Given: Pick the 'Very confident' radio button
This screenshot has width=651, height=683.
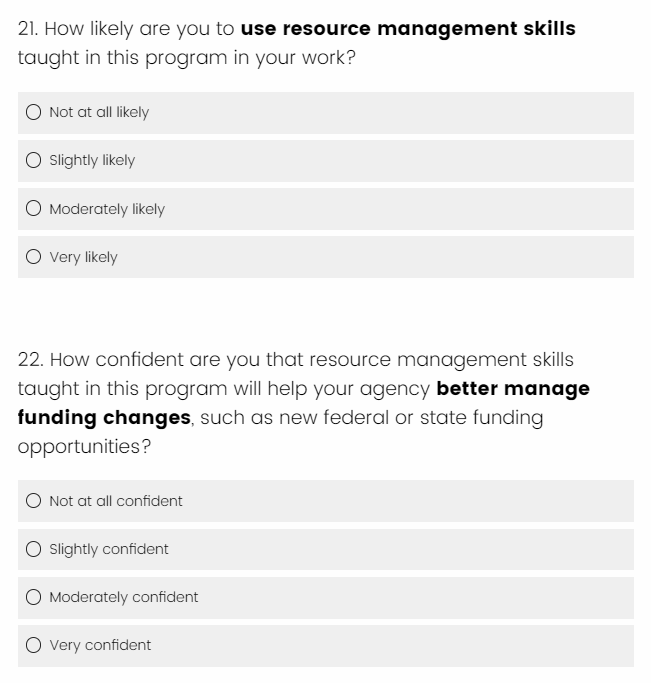Looking at the screenshot, I should (34, 645).
